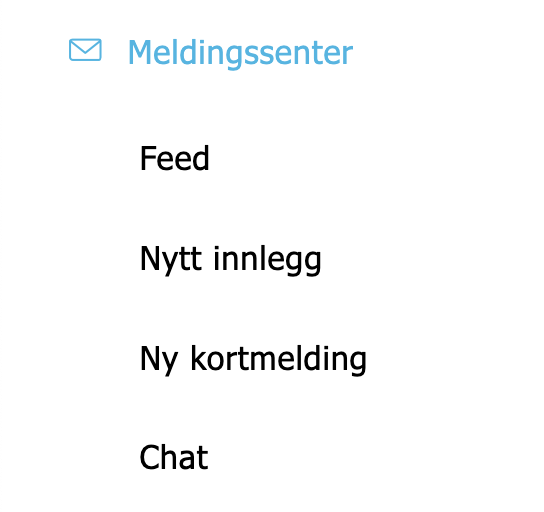The width and height of the screenshot is (544, 512).
Task: Pick the Chat submenu item
Action: pos(174,458)
